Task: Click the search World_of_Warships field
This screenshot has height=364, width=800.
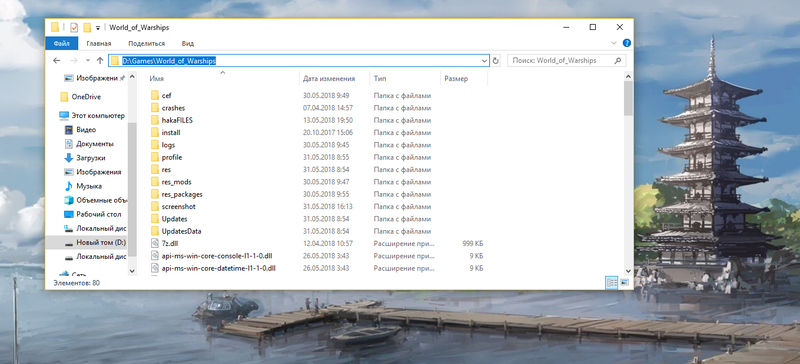Action: 566,61
